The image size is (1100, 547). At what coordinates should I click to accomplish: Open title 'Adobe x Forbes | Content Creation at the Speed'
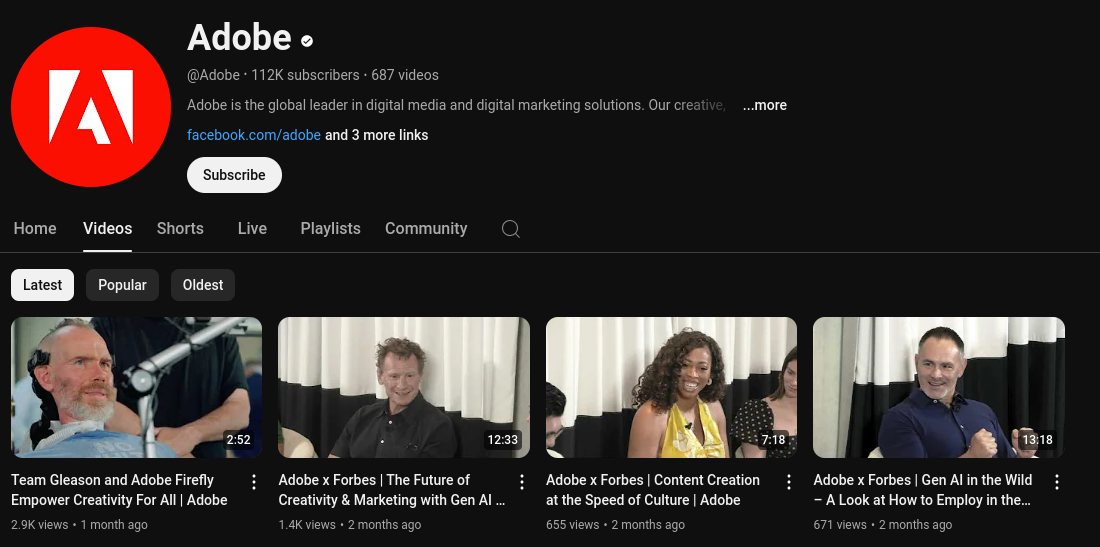coord(652,490)
